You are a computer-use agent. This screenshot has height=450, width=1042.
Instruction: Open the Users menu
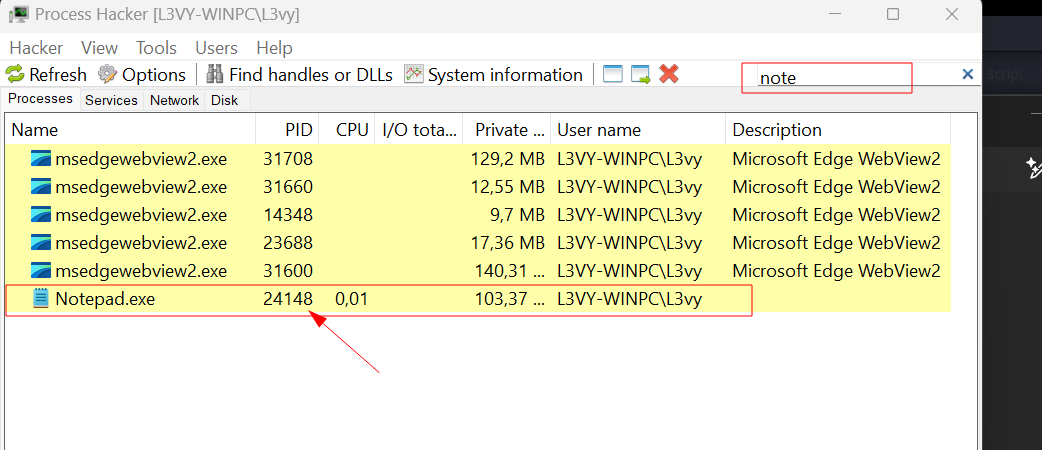point(217,48)
